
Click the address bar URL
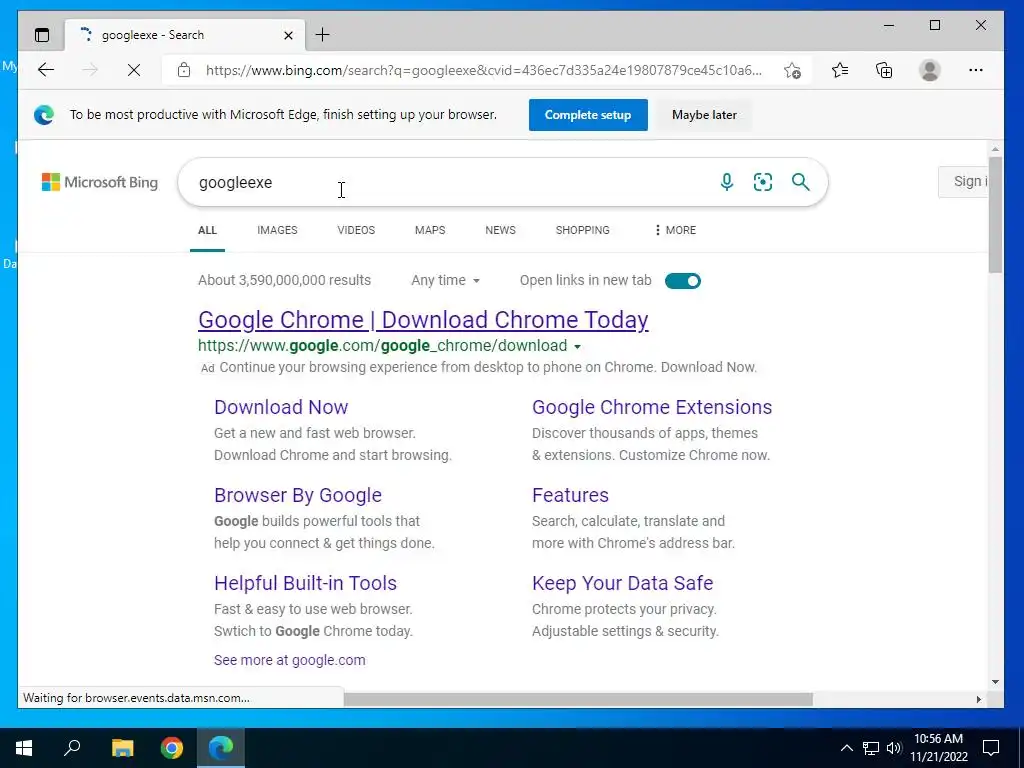(x=483, y=70)
